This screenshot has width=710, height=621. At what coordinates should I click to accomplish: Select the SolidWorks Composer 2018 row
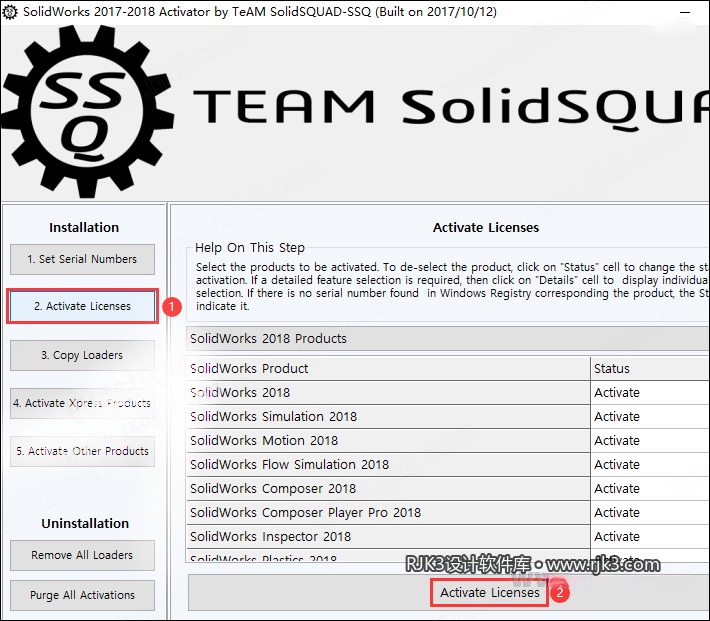point(388,488)
